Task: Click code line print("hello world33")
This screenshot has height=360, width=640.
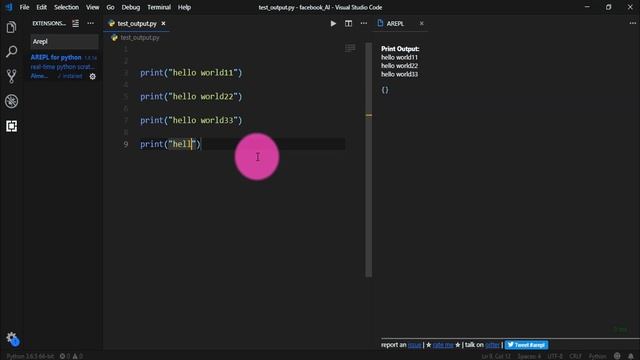Action: pyautogui.click(x=191, y=120)
